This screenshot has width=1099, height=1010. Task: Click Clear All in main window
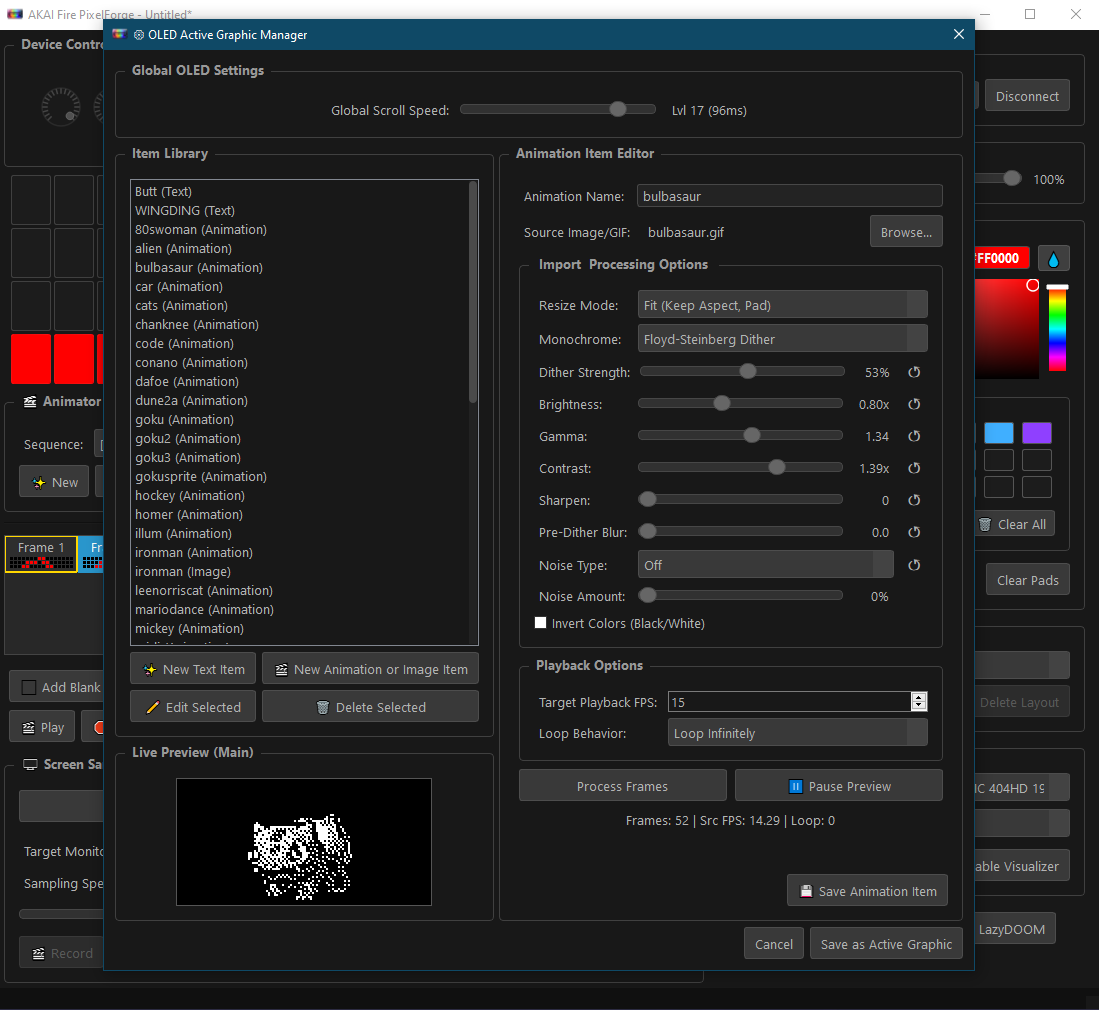coord(1015,524)
